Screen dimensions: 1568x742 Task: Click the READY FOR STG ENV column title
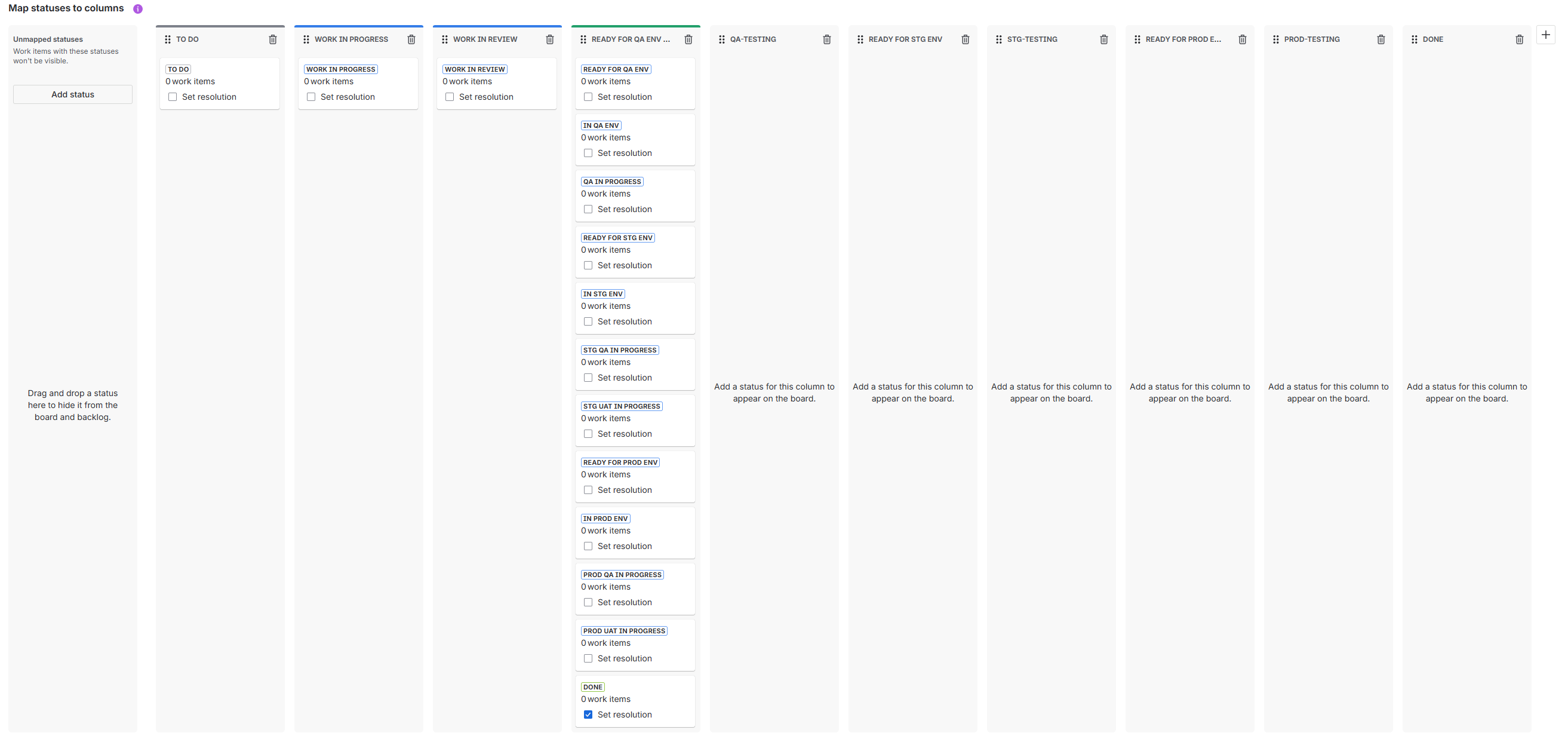point(905,39)
